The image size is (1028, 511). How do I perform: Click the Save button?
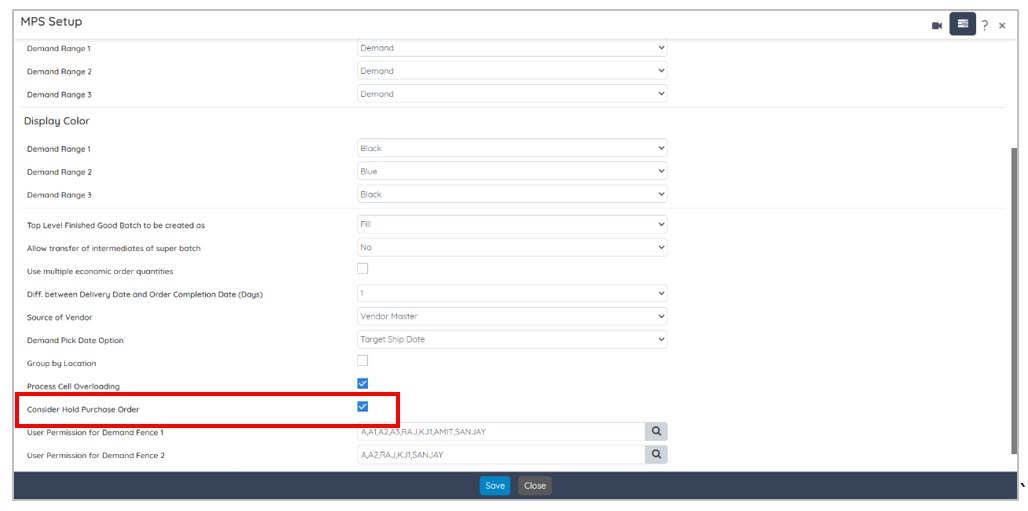tap(494, 486)
